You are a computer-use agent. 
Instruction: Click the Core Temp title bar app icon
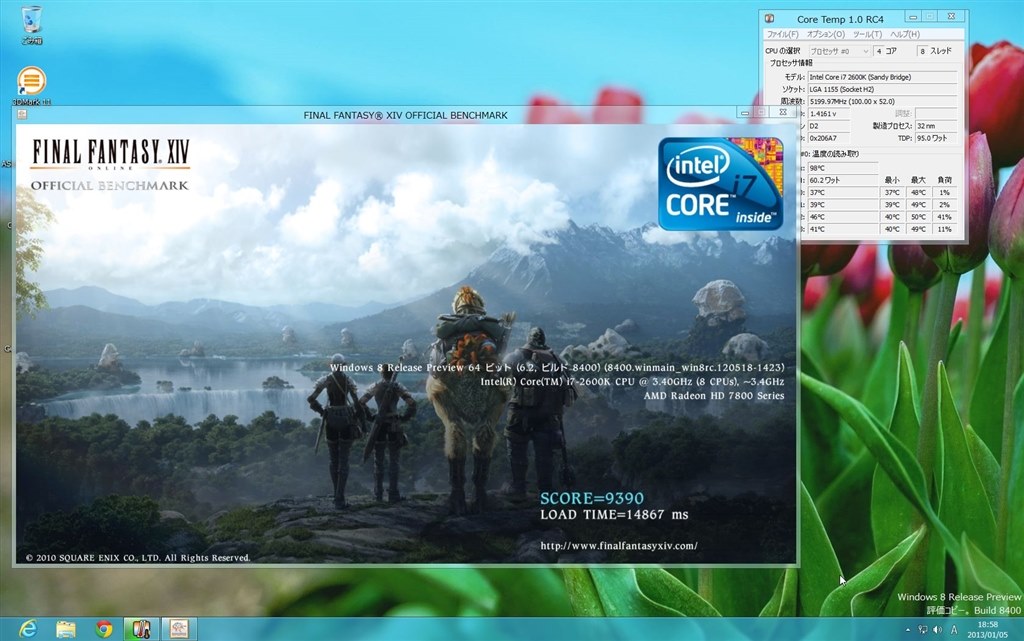click(770, 18)
